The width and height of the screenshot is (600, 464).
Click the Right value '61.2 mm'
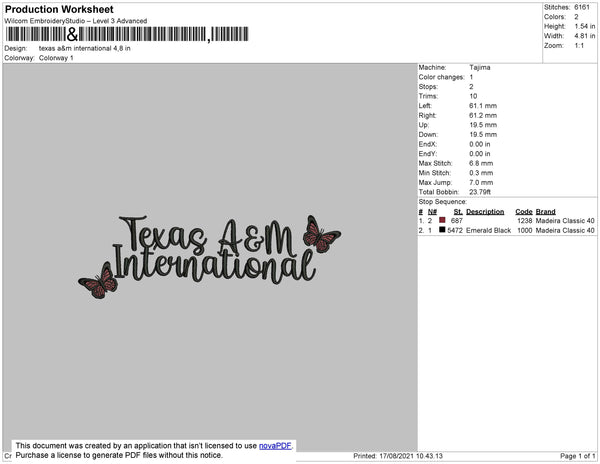pyautogui.click(x=483, y=116)
